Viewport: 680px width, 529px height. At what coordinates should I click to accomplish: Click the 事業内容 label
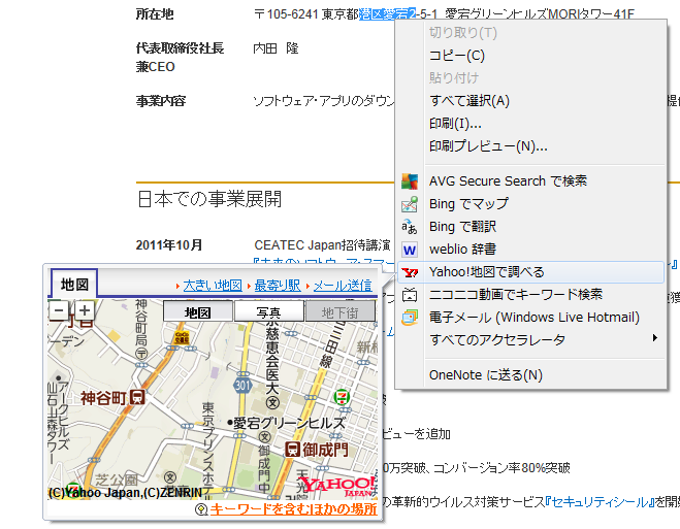[x=161, y=101]
